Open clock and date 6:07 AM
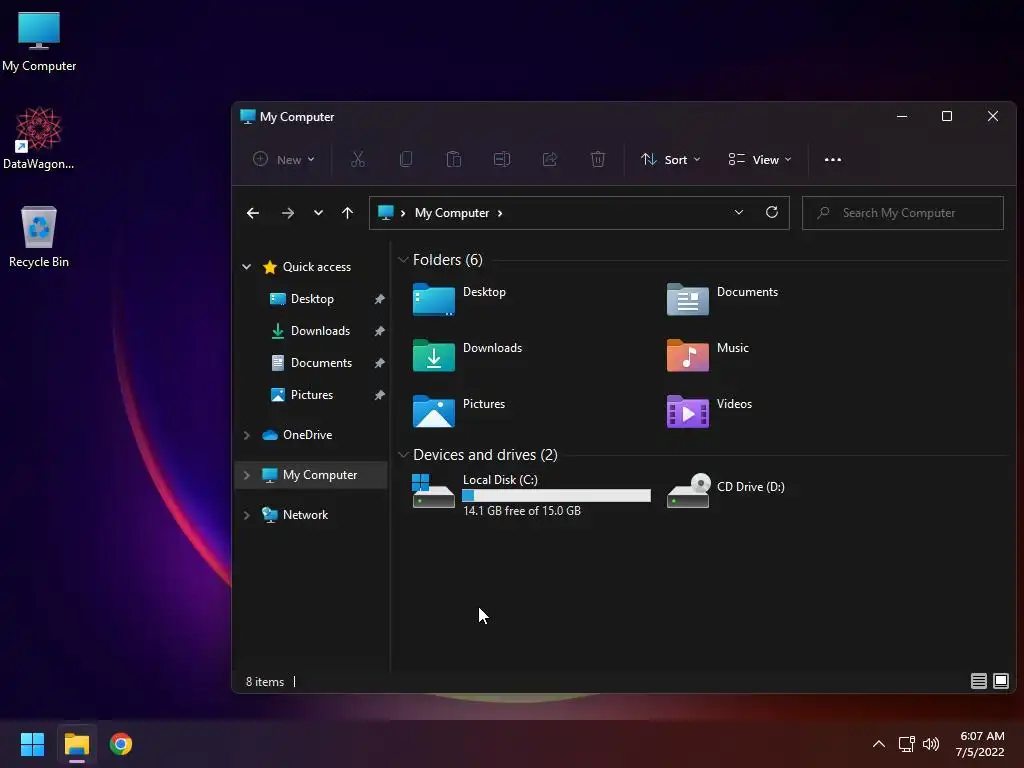Viewport: 1024px width, 768px height. pos(980,744)
